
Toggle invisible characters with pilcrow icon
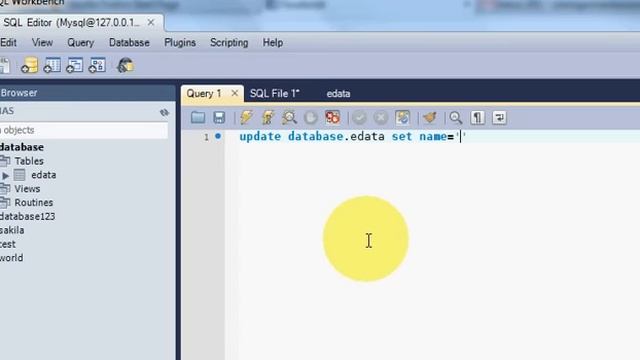(477, 118)
